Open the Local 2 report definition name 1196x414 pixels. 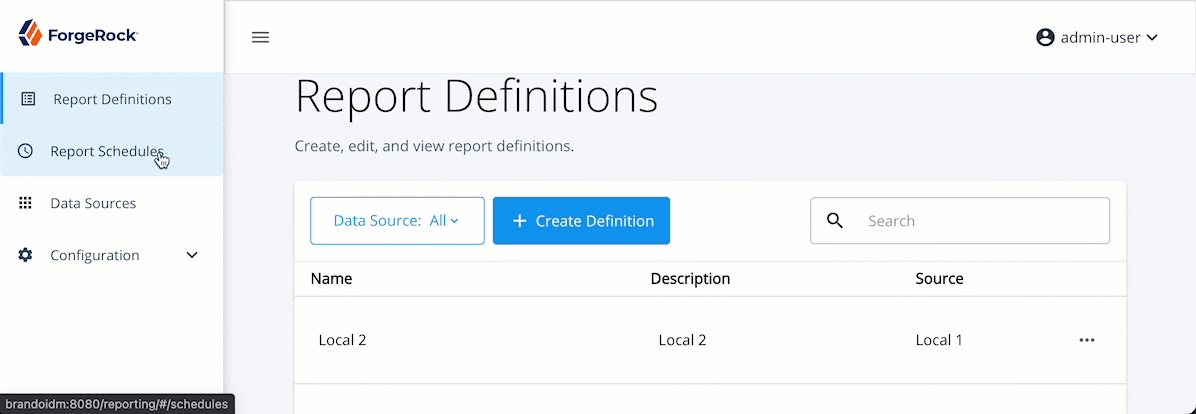coord(342,340)
